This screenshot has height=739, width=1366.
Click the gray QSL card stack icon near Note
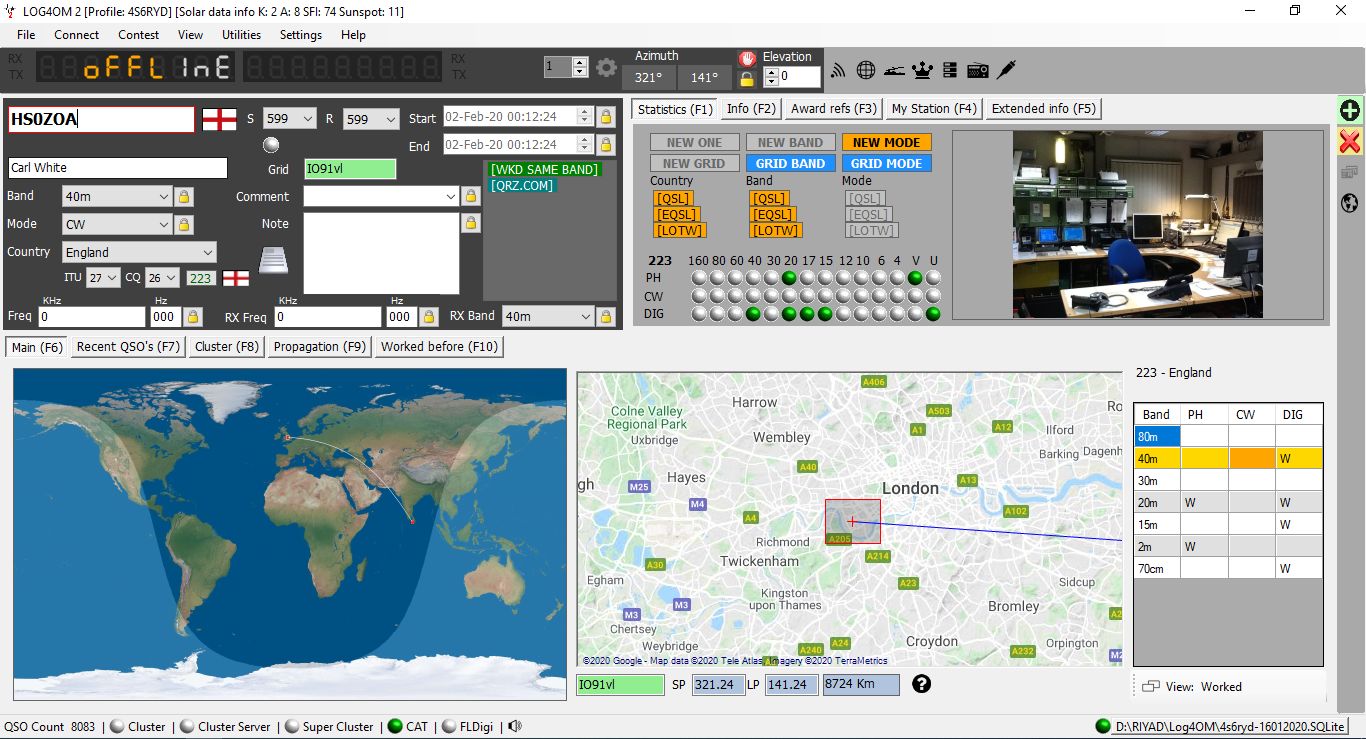click(274, 259)
